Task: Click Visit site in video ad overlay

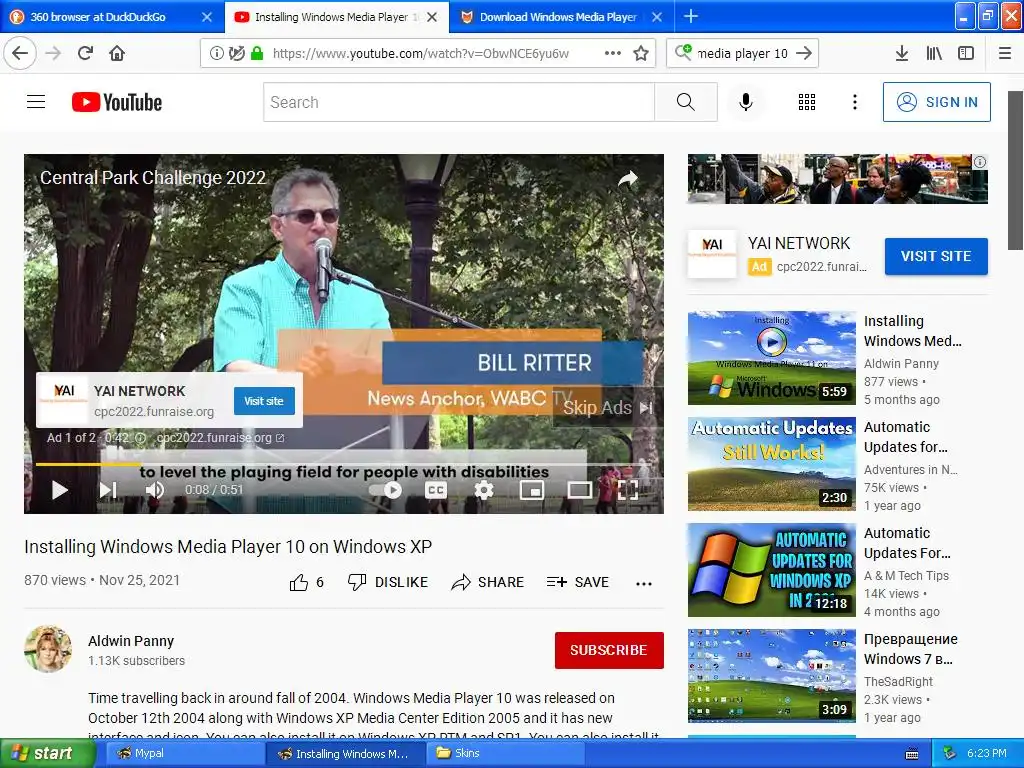Action: tap(264, 401)
